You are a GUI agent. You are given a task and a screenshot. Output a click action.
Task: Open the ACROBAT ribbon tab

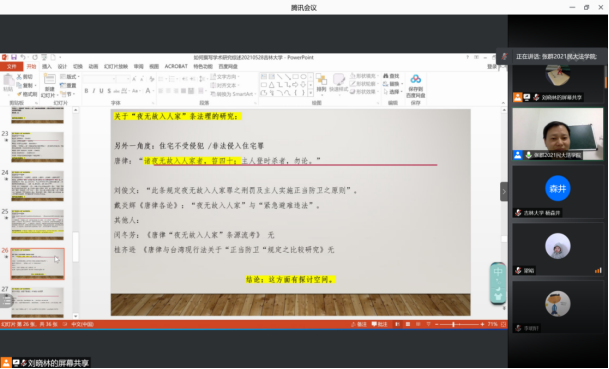[176, 66]
